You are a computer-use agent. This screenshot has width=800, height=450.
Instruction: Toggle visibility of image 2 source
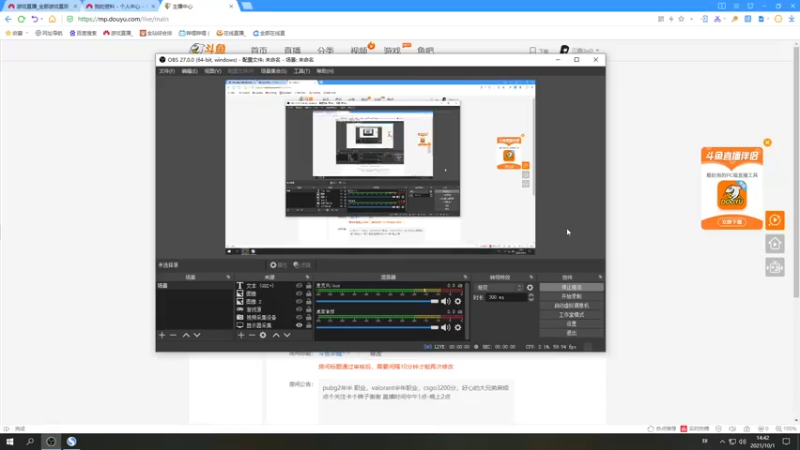[x=299, y=302]
